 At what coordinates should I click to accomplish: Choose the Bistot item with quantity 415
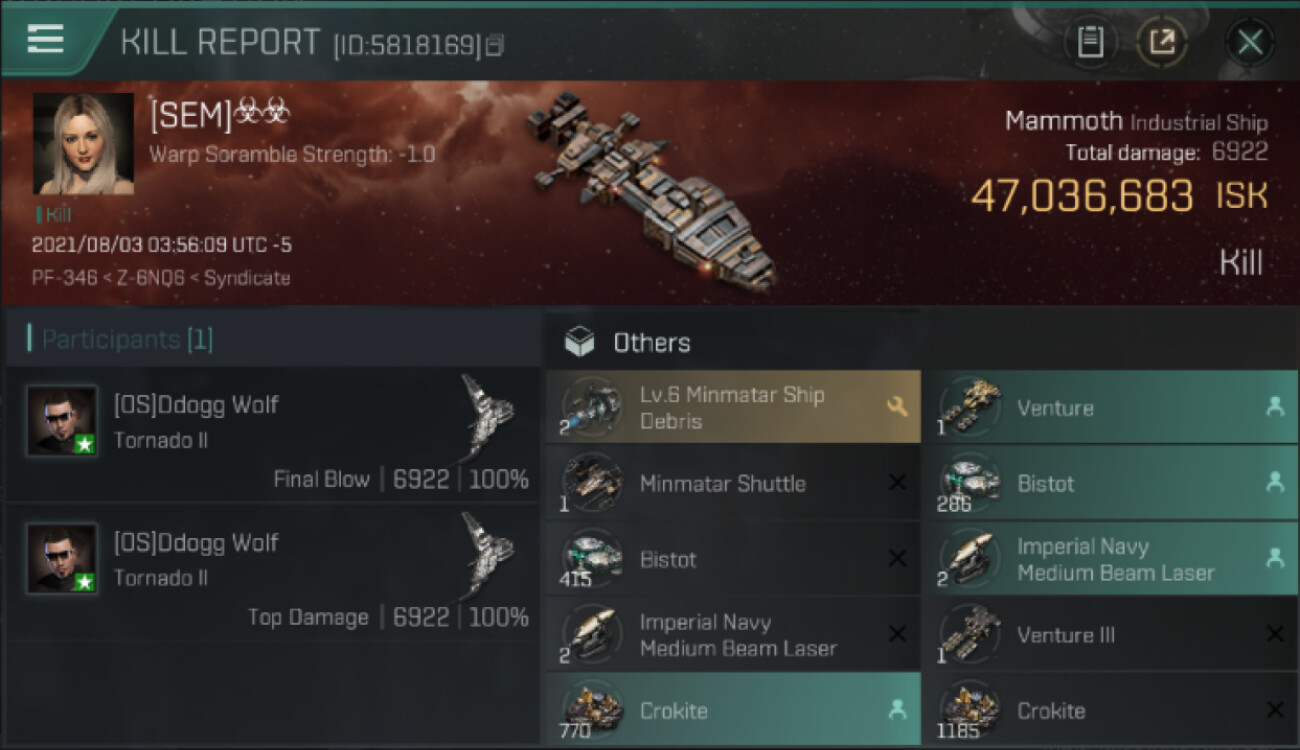tap(668, 559)
